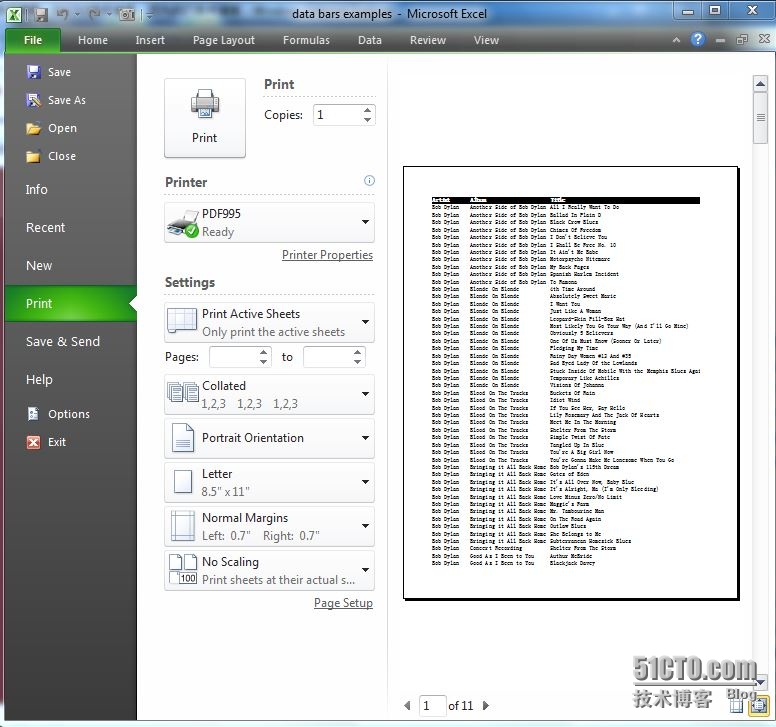776x727 pixels.
Task: Click the large Print button
Action: 205,118
